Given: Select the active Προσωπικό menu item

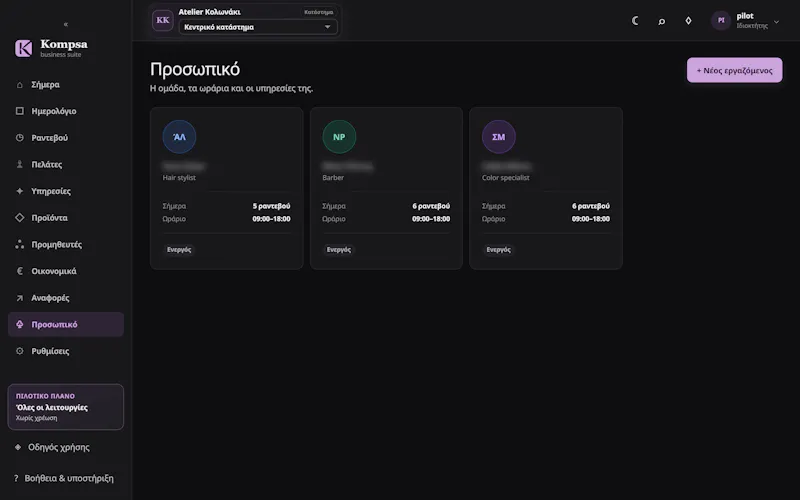Looking at the screenshot, I should (66, 324).
